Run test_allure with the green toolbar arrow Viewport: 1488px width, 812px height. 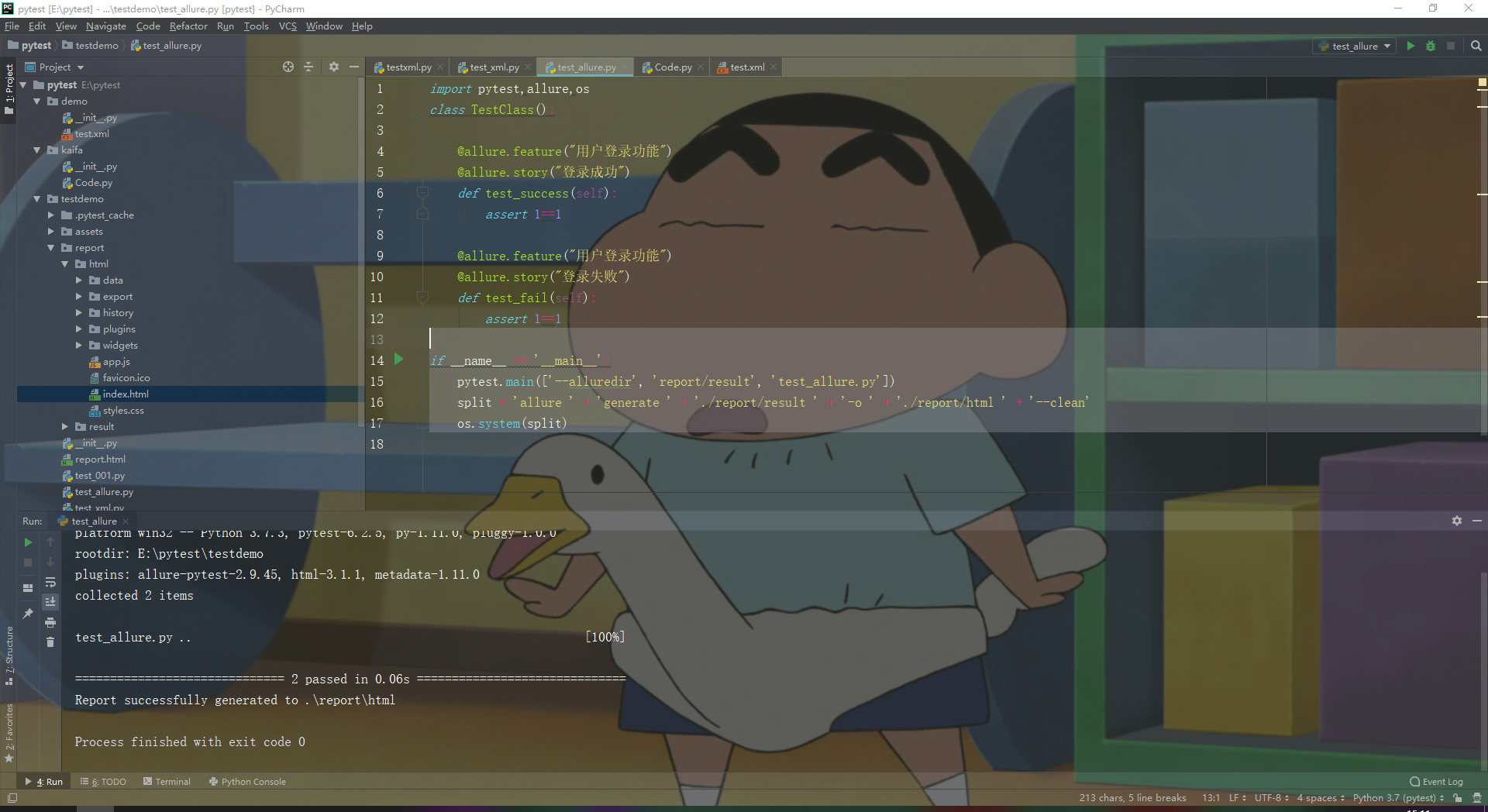pos(1410,46)
